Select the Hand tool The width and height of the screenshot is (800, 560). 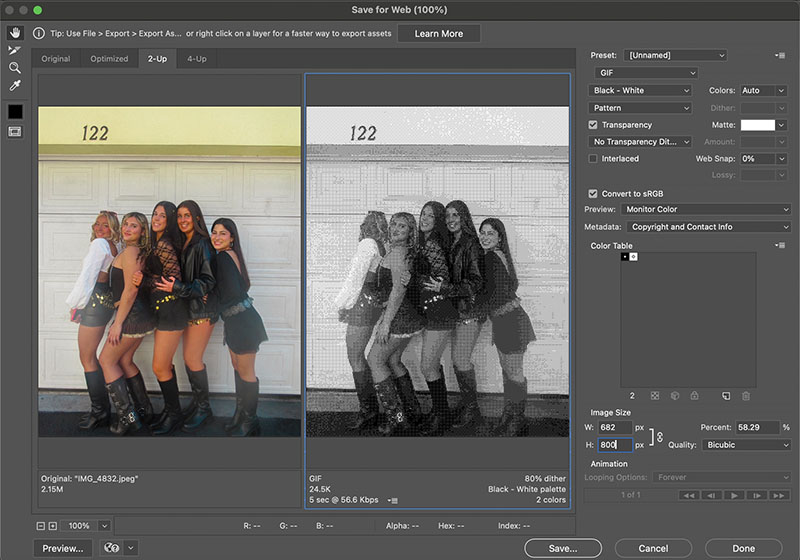[15, 32]
